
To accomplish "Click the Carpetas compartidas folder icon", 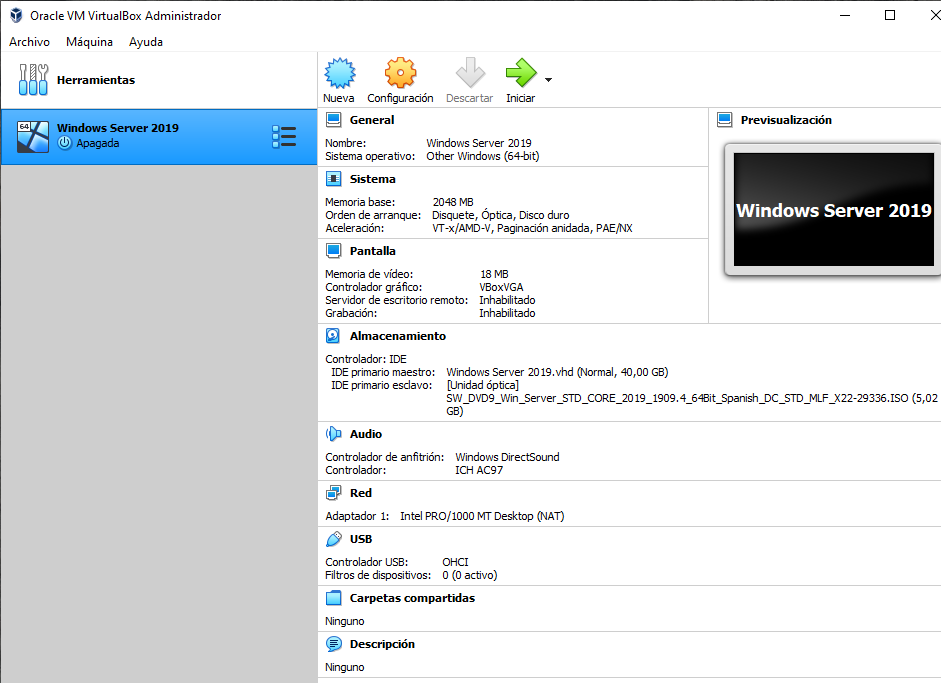I will click(x=333, y=598).
